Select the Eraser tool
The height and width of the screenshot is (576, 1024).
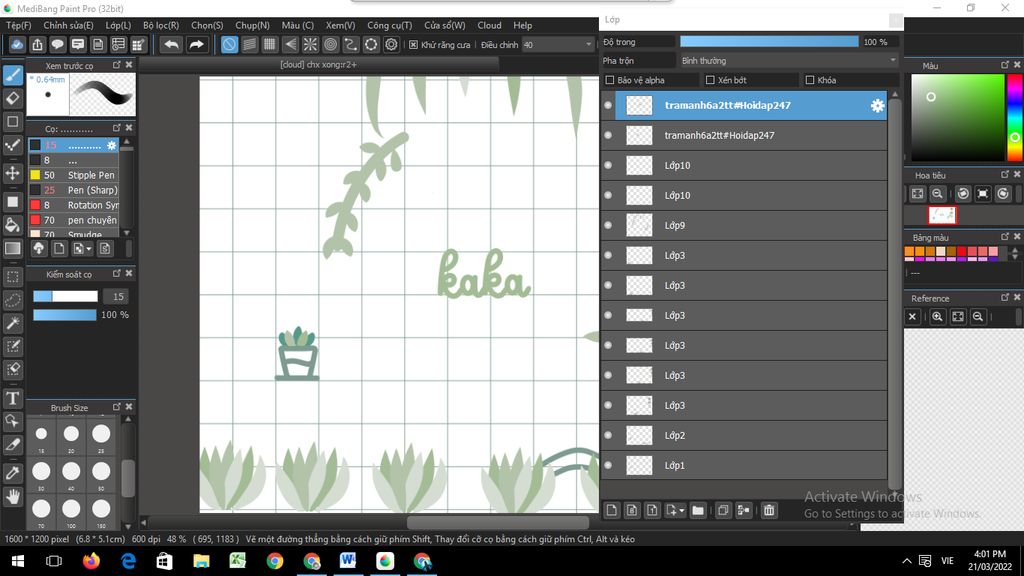(12, 98)
